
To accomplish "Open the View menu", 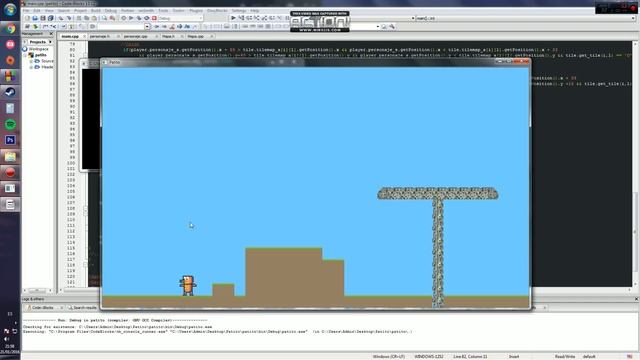I will coord(49,11).
